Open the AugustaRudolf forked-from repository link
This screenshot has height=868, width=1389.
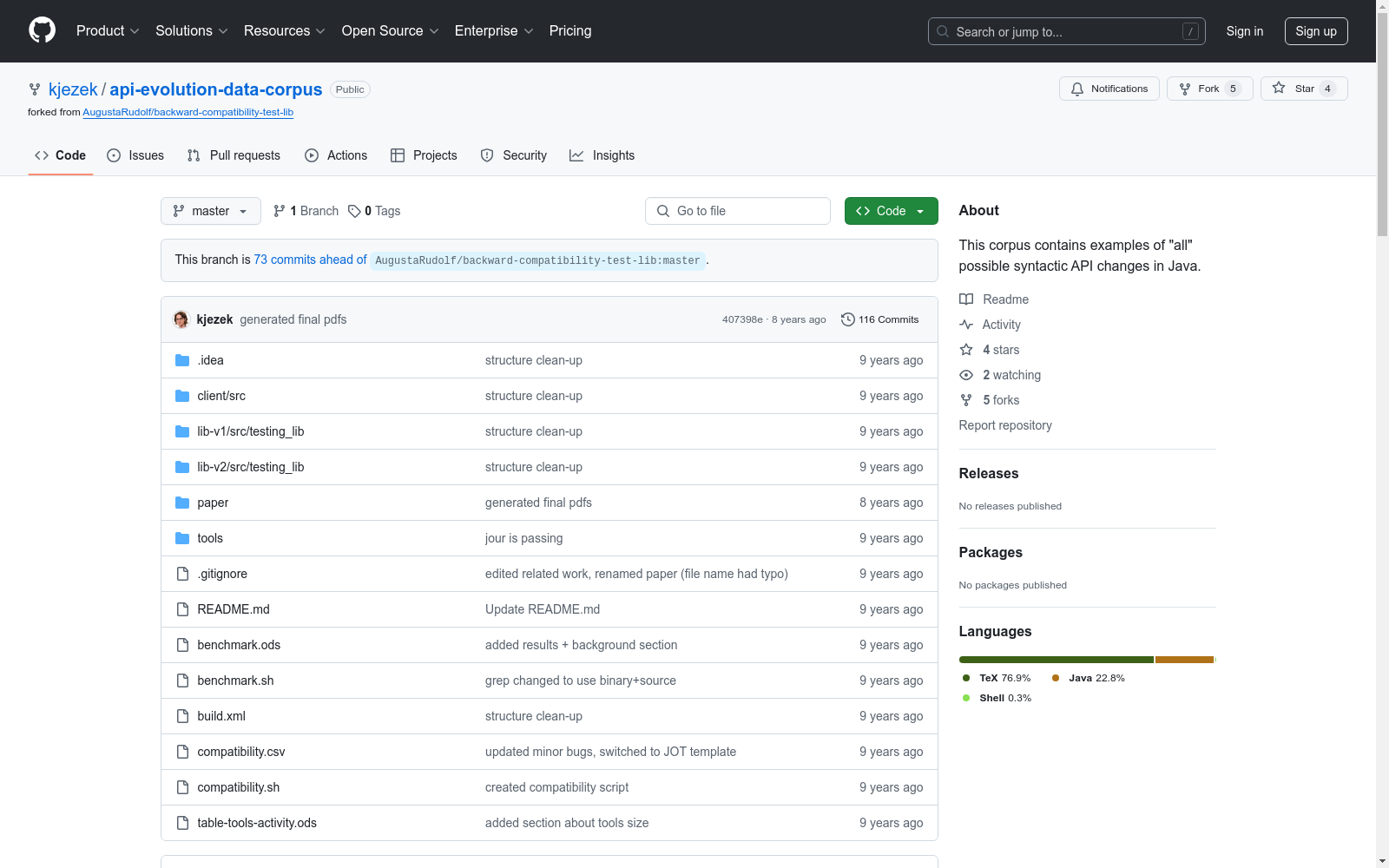[188, 112]
